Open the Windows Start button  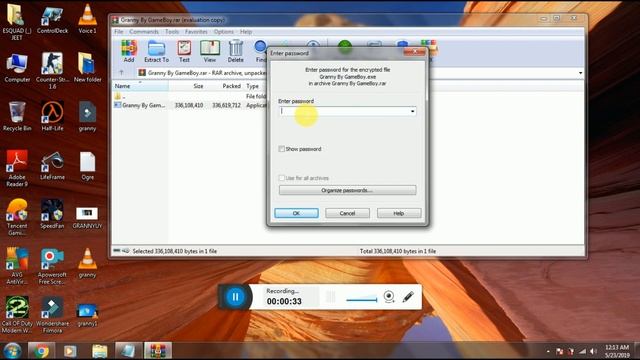point(12,351)
